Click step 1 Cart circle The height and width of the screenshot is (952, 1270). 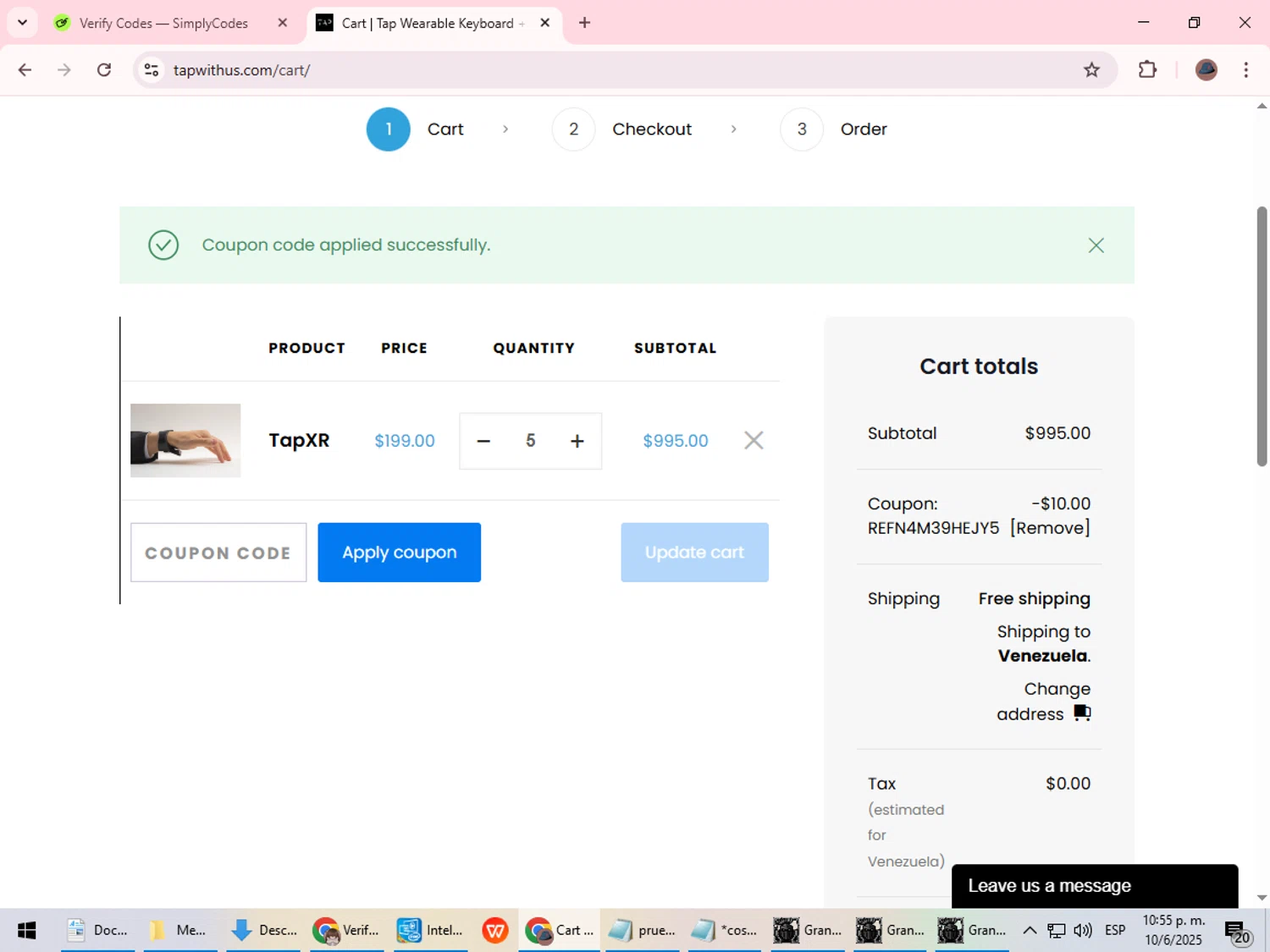tap(389, 129)
